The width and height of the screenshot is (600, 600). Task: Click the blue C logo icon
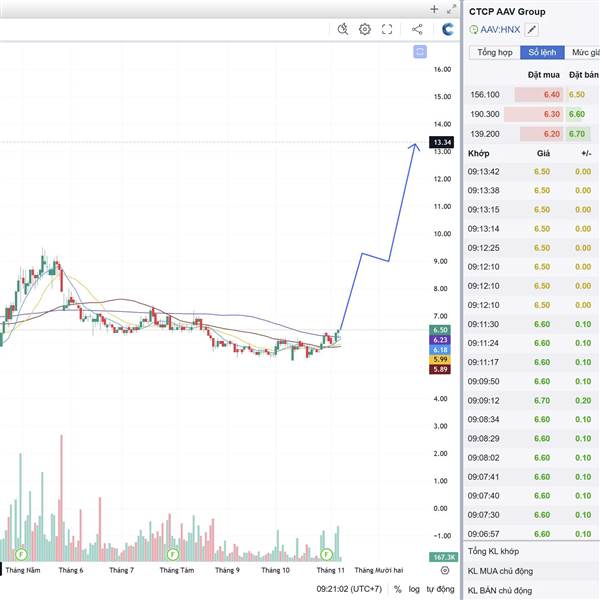[x=447, y=29]
